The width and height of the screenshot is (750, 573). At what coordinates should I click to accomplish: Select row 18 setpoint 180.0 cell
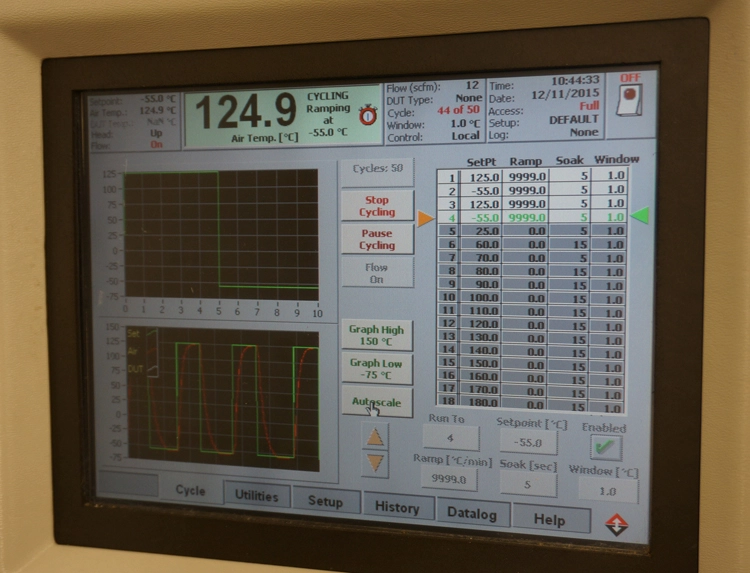(x=480, y=402)
